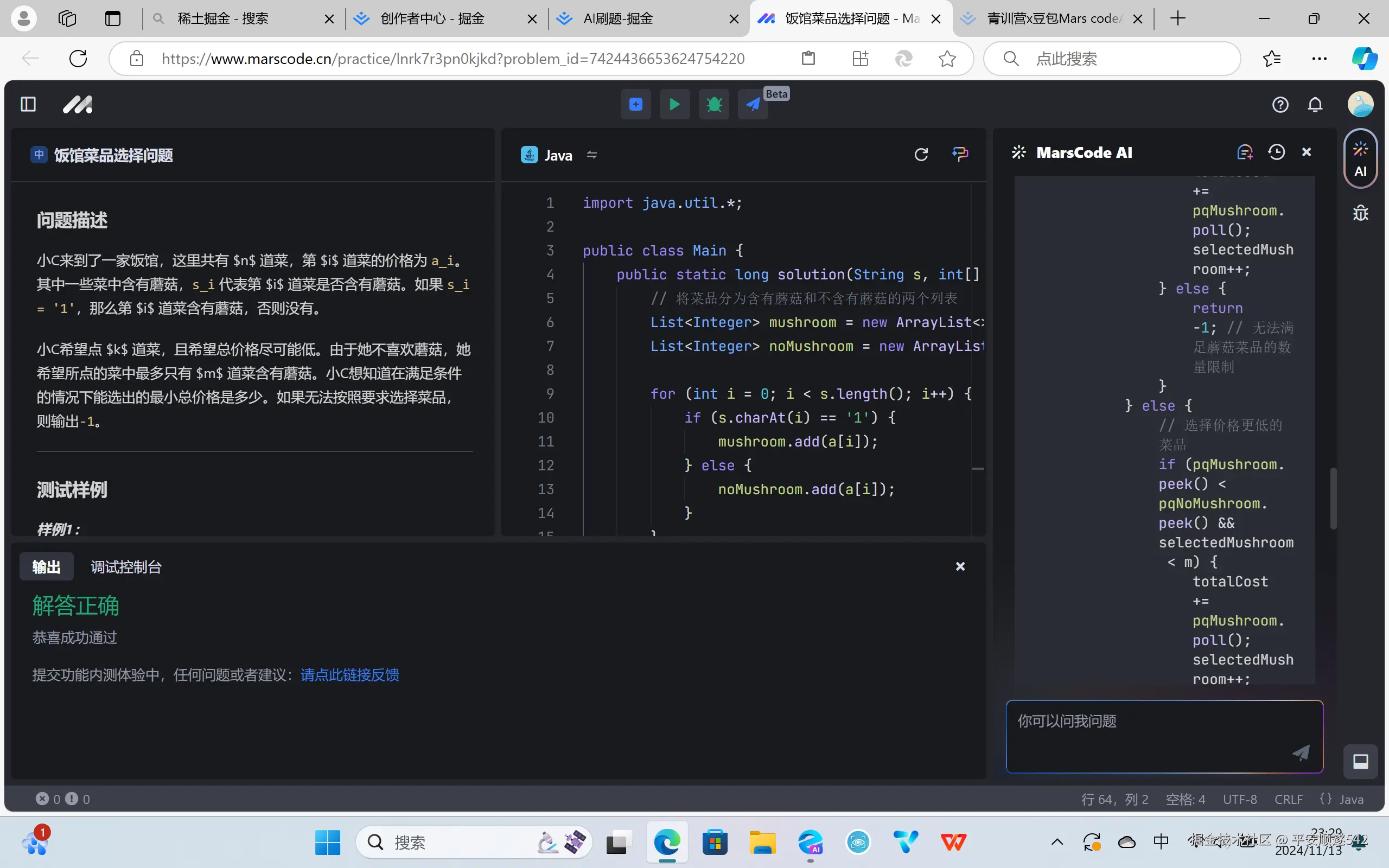
Task: Toggle the left sidebar panel
Action: 28,105
